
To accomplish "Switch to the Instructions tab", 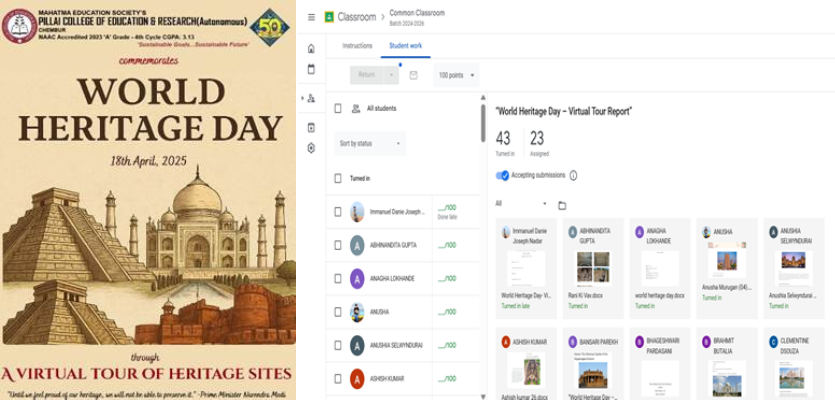I will coord(357,46).
